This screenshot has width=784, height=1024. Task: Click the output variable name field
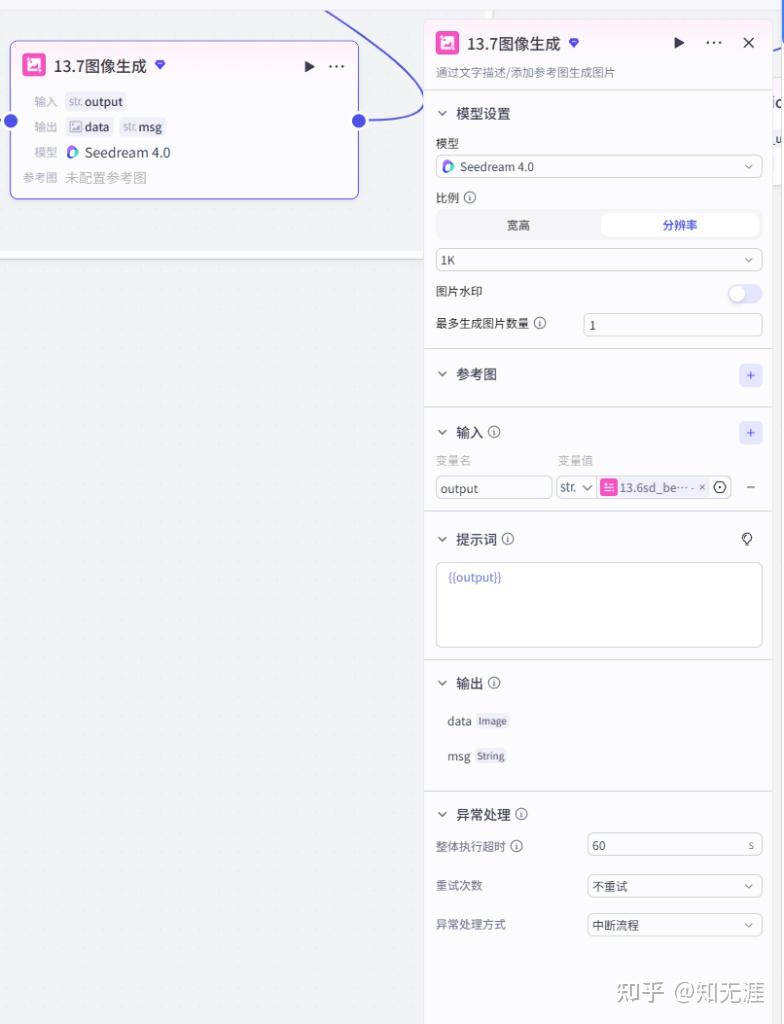coord(493,488)
